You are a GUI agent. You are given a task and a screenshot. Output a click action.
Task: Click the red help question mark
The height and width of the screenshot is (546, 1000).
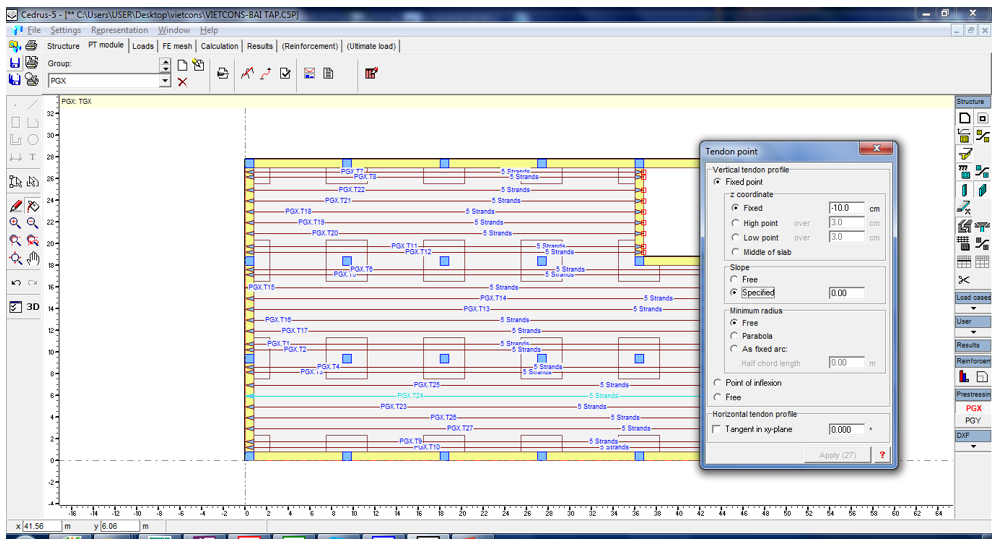click(x=882, y=455)
